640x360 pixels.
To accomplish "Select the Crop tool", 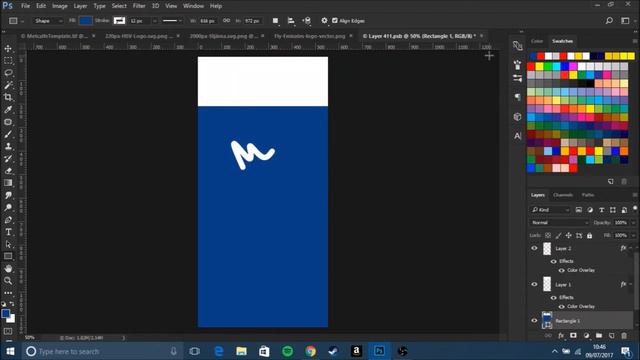I will [x=8, y=97].
